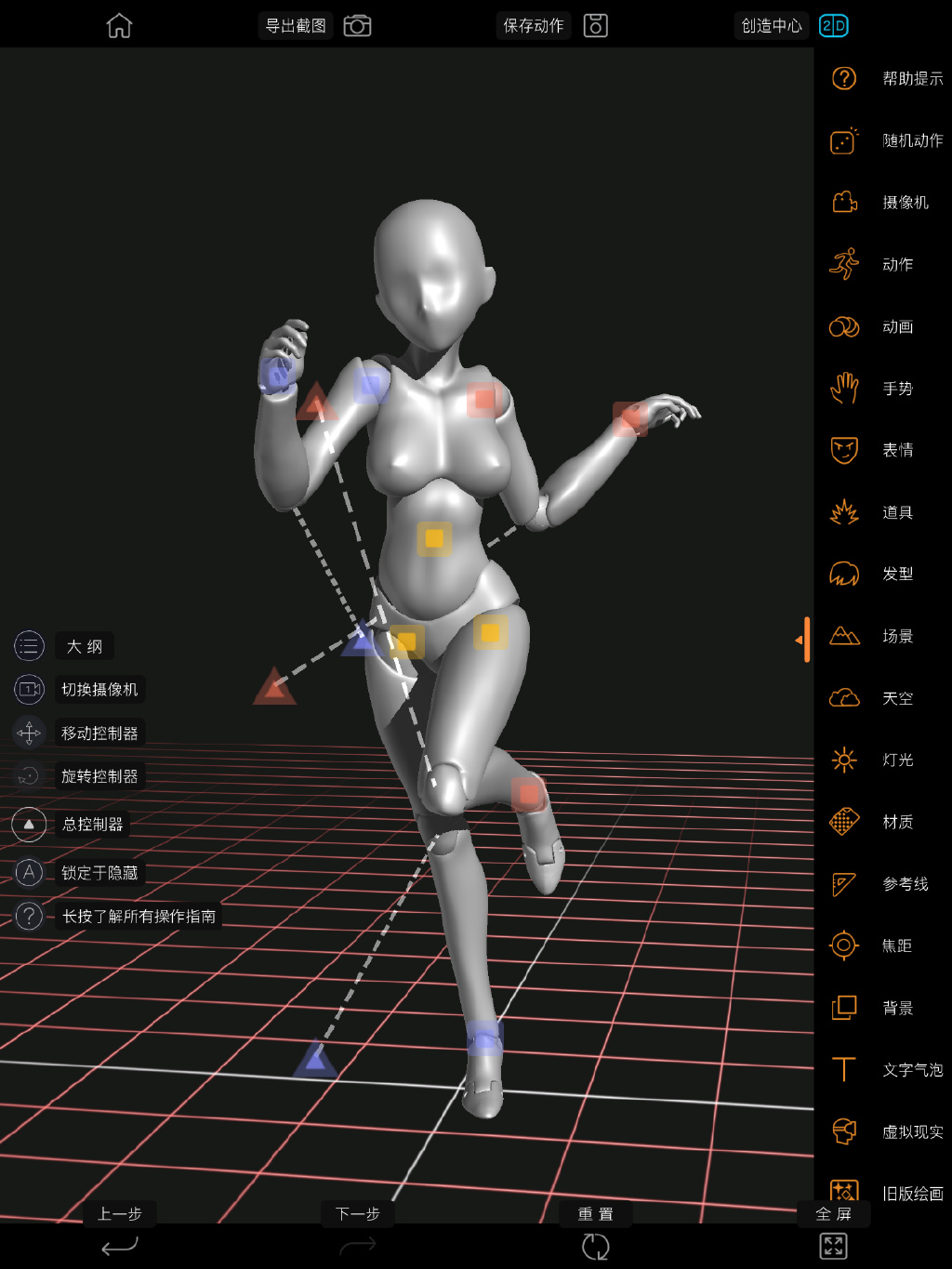The height and width of the screenshot is (1269, 952).
Task: Open 帮助提示 help icon
Action: (844, 78)
